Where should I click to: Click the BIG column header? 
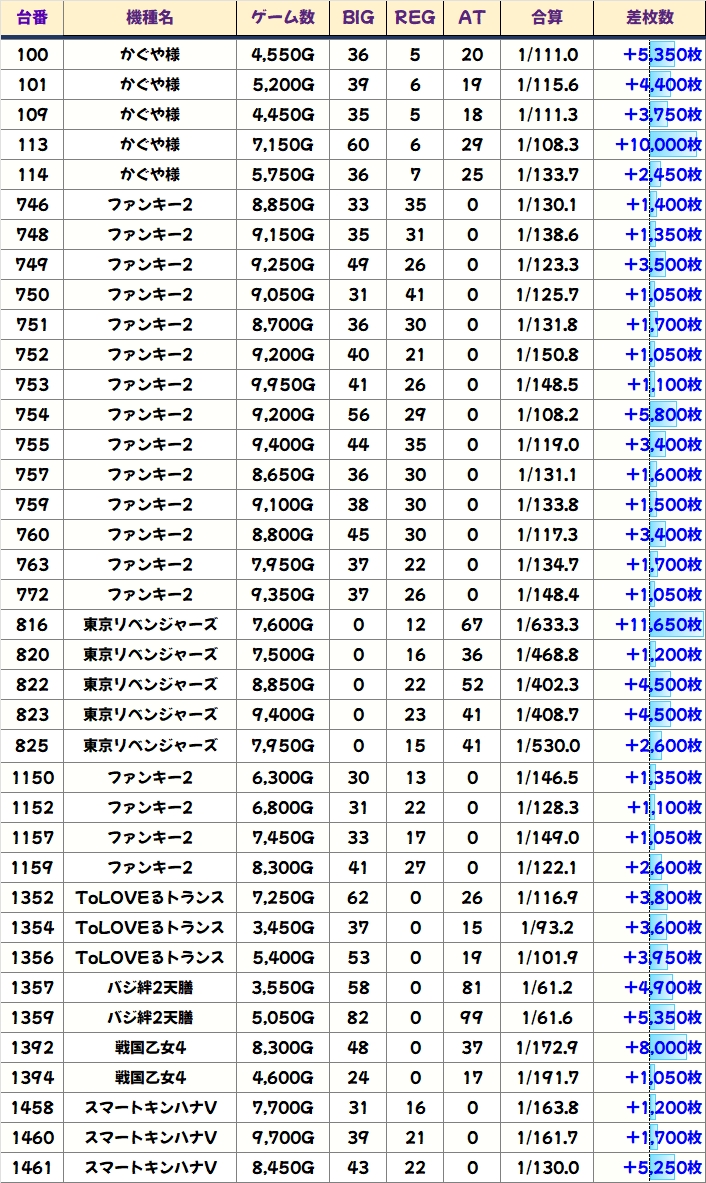click(358, 18)
